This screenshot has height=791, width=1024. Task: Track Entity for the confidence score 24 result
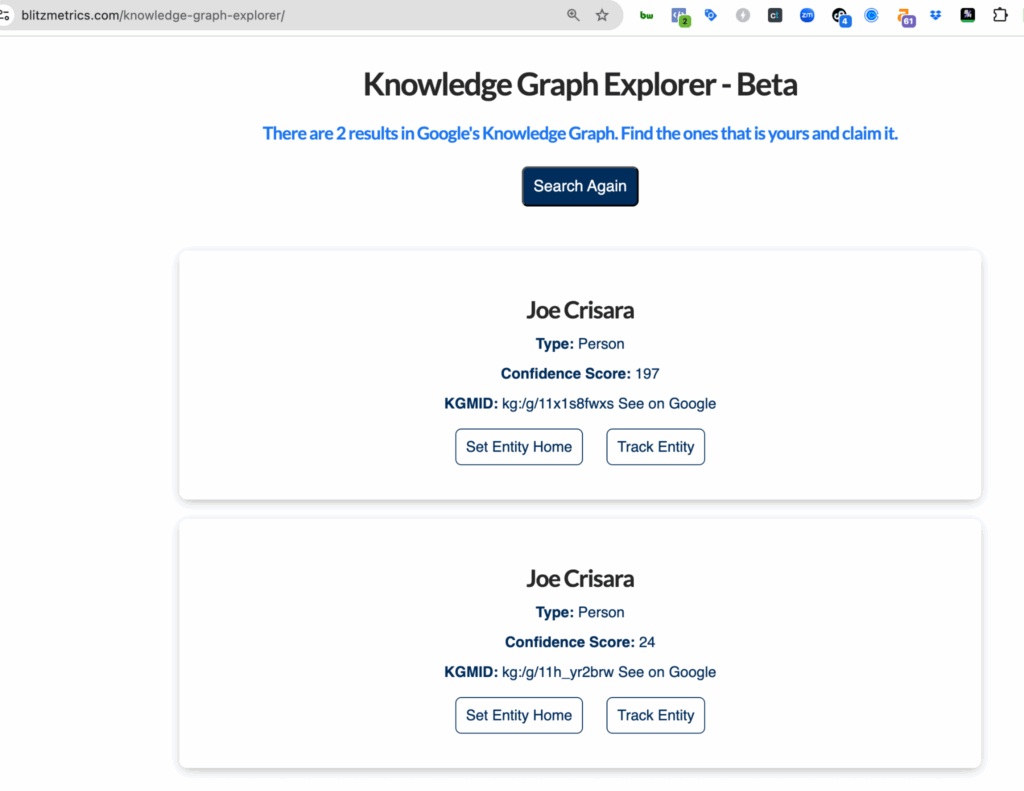click(x=655, y=715)
